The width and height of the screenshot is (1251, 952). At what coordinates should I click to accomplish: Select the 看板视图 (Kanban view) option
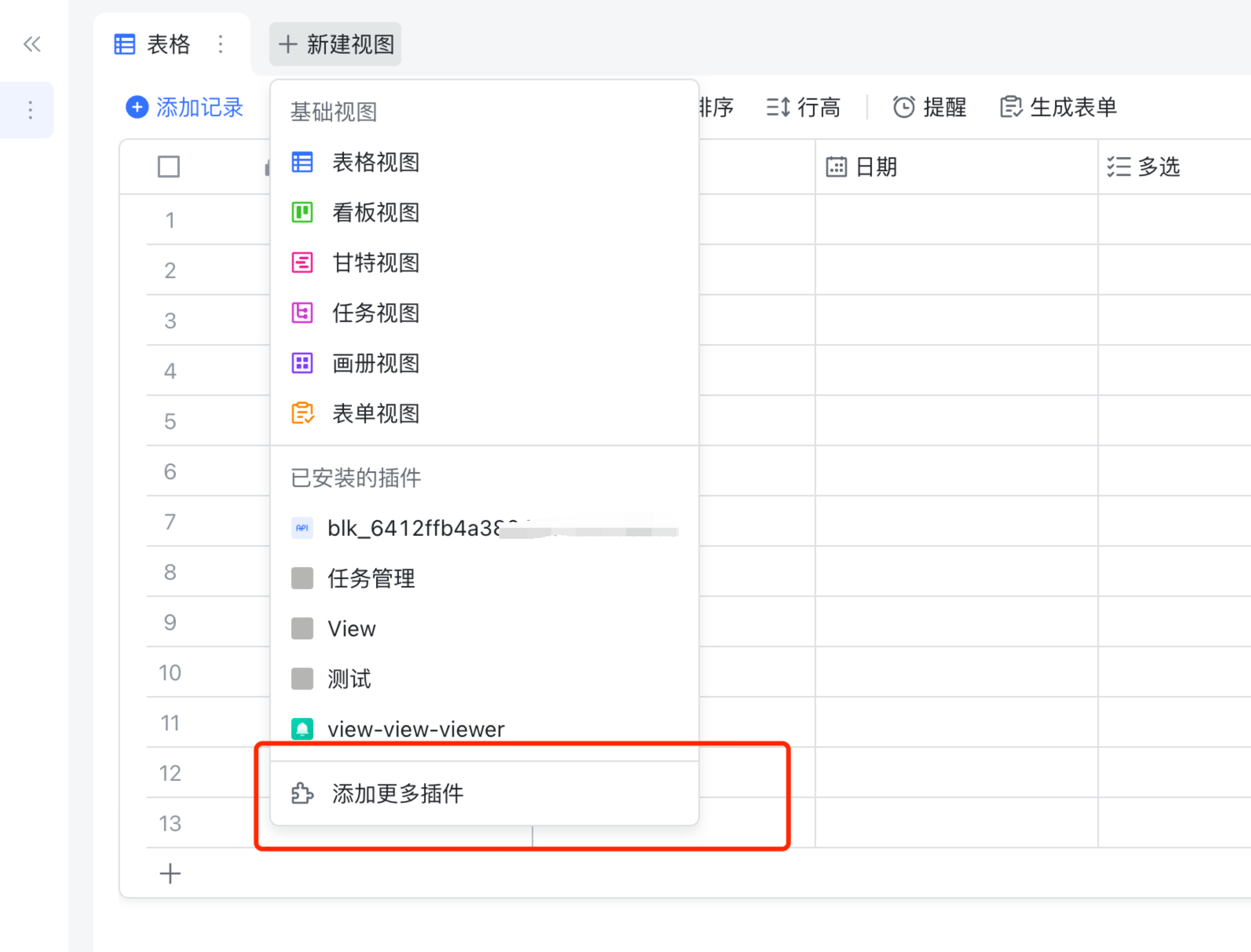376,212
